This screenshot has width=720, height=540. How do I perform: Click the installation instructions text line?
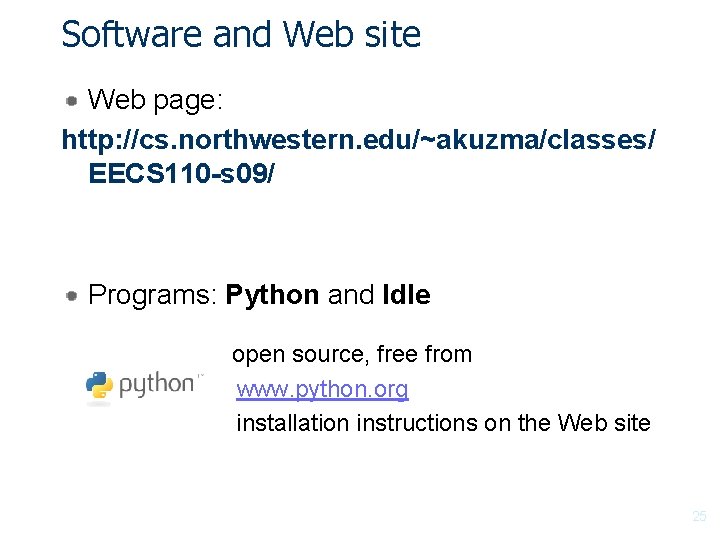coord(443,423)
